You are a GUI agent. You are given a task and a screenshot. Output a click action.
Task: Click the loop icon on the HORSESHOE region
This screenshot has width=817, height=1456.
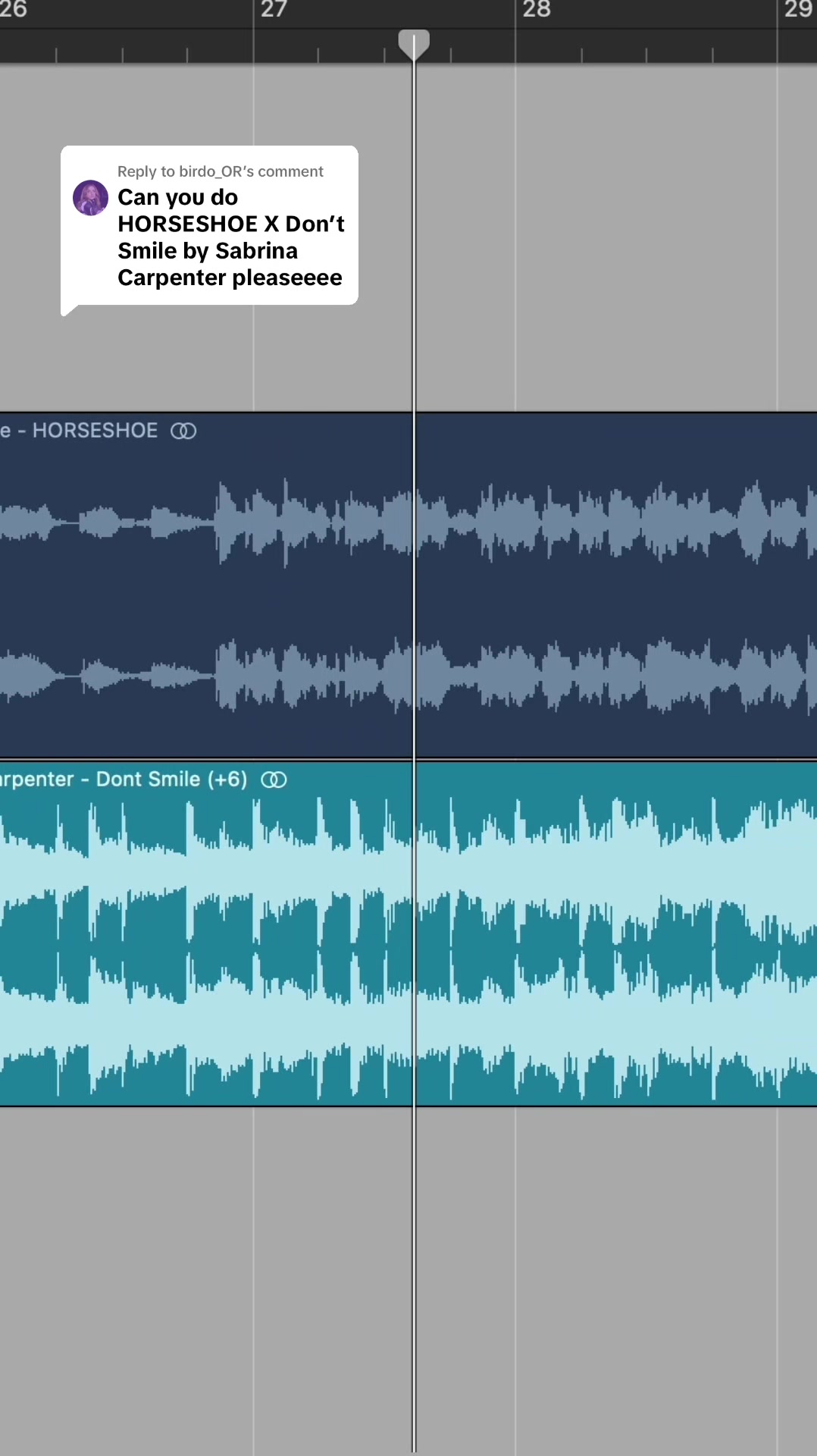click(x=183, y=431)
